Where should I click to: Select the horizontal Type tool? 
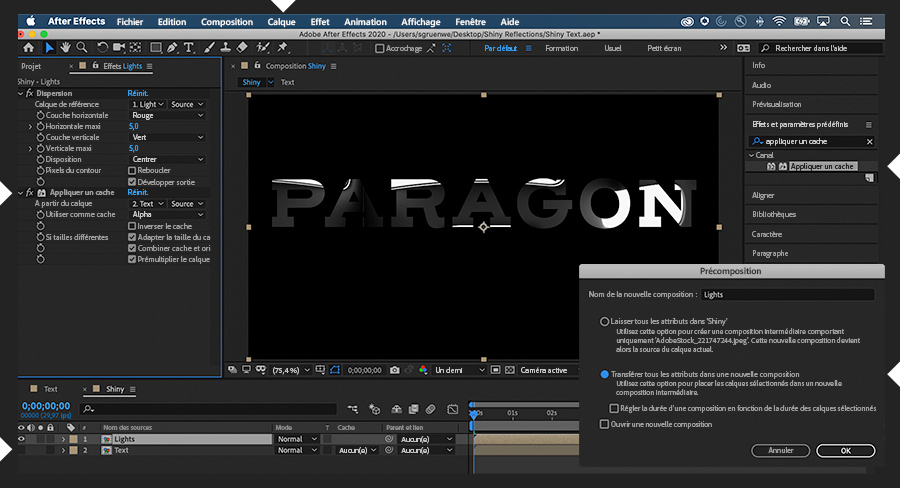pyautogui.click(x=189, y=47)
